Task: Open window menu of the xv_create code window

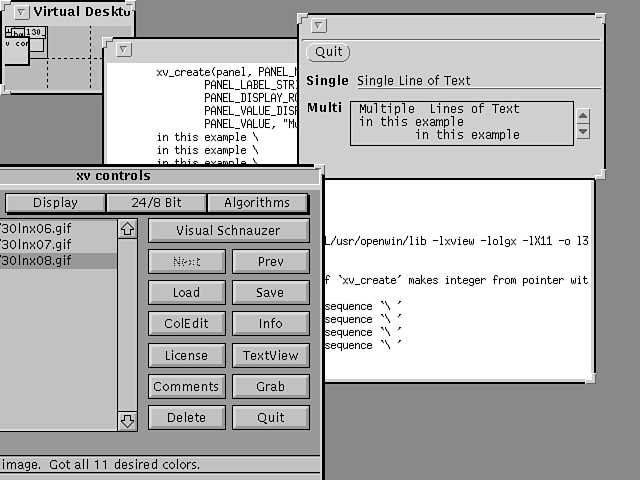Action: (122, 48)
